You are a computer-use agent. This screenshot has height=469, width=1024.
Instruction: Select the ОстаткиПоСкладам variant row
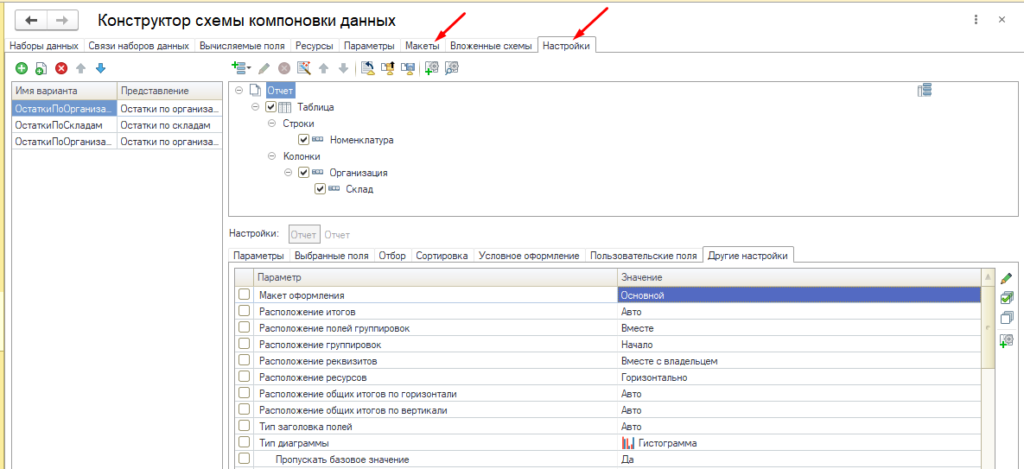click(x=117, y=125)
